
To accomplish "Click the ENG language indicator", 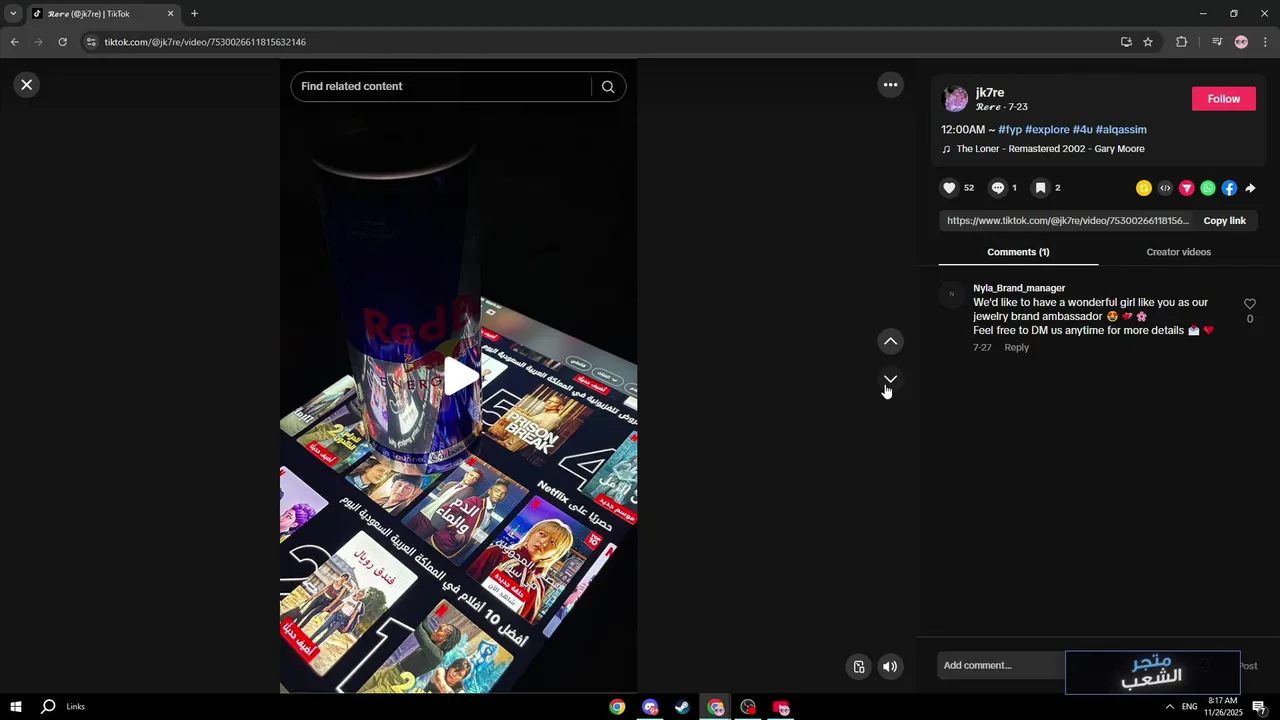I will click(x=1189, y=707).
